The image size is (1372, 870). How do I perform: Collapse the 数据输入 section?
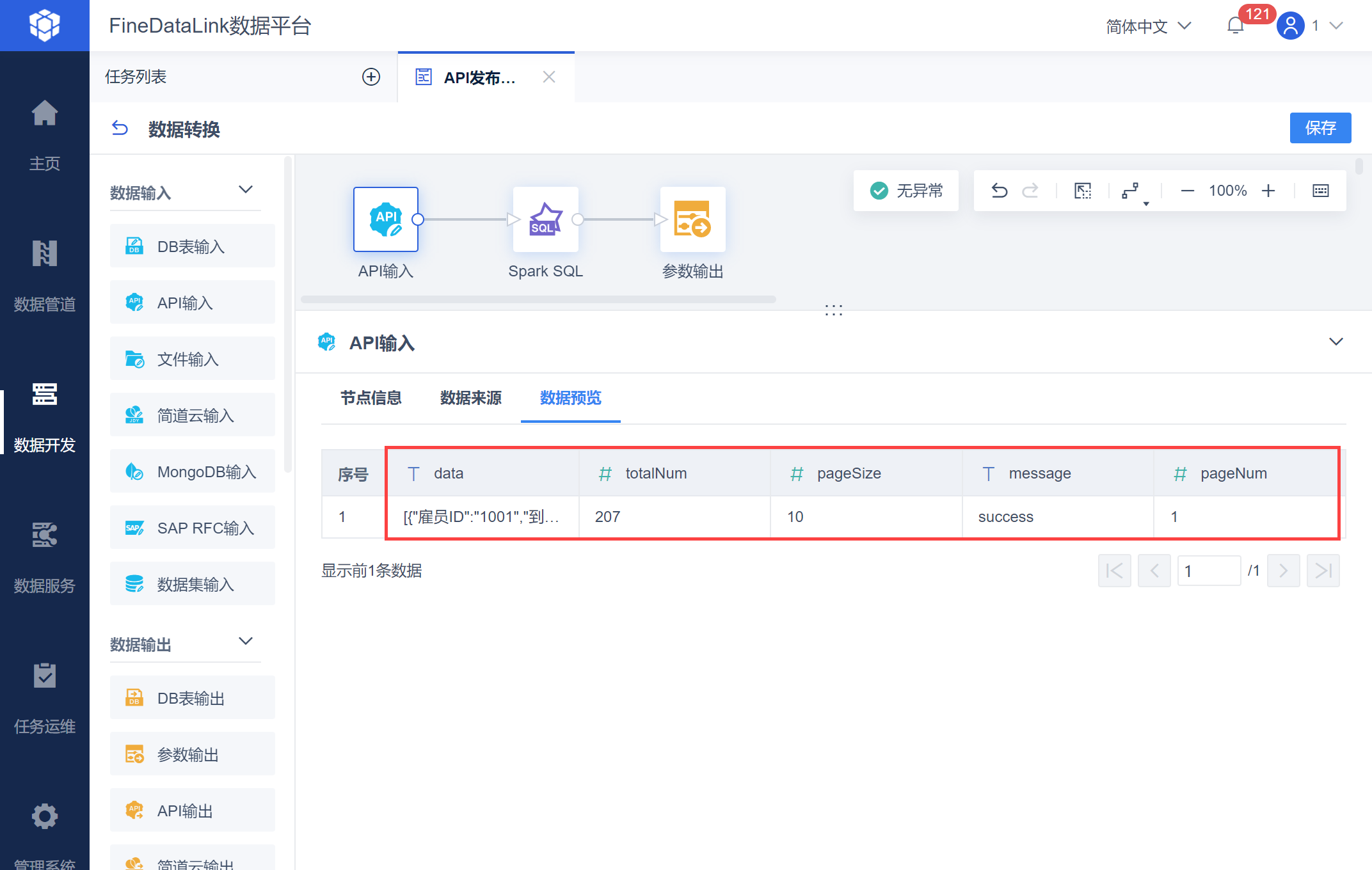click(246, 190)
